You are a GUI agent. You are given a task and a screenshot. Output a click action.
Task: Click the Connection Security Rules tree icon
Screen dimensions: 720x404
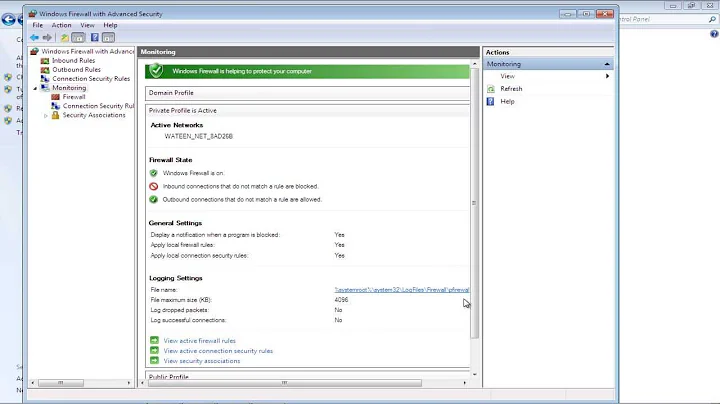45,79
